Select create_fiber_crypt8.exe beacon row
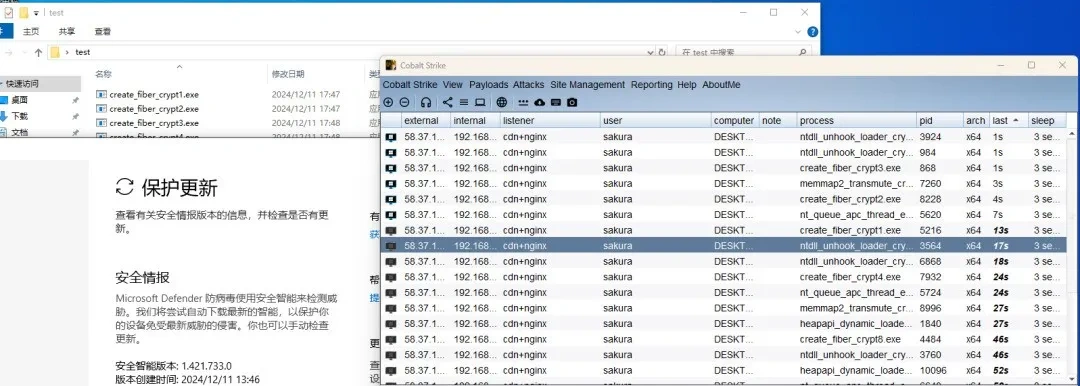 pos(724,339)
